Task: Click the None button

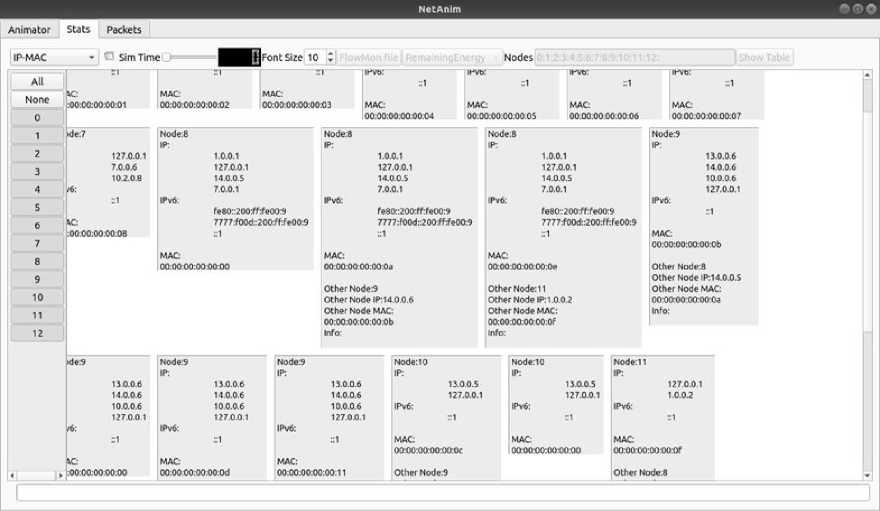Action: click(37, 99)
